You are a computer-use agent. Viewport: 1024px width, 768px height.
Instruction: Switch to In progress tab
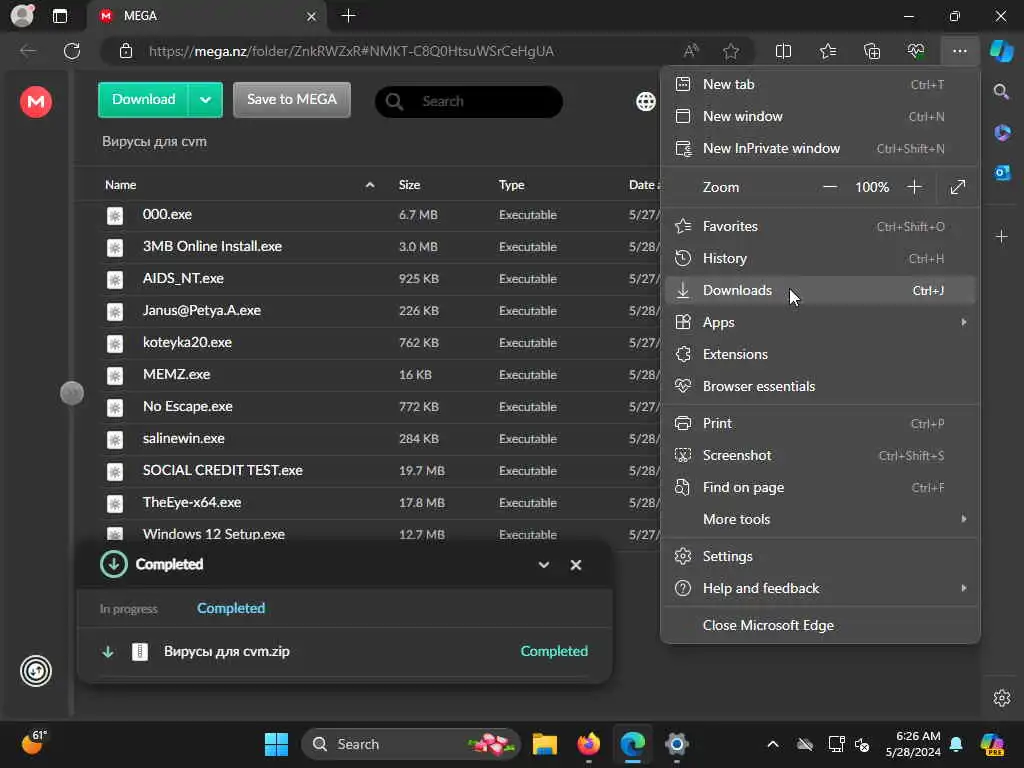pos(129,609)
